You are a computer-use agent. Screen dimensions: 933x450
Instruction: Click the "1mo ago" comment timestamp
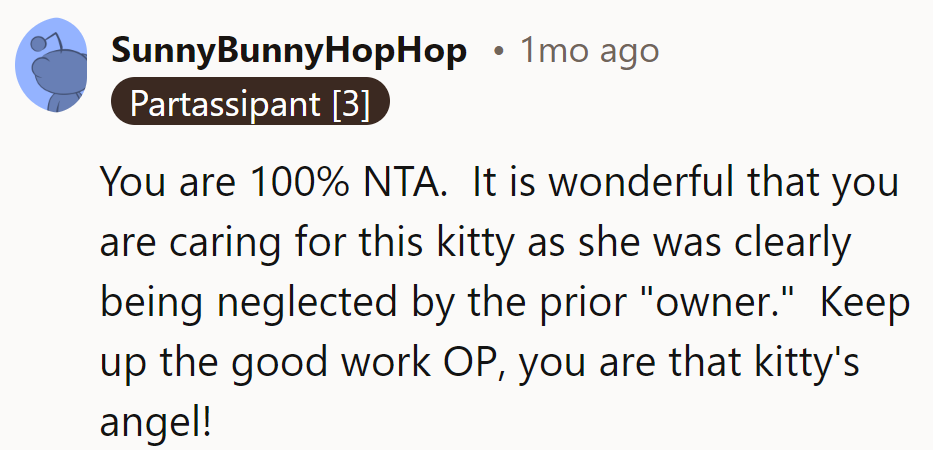pos(589,51)
